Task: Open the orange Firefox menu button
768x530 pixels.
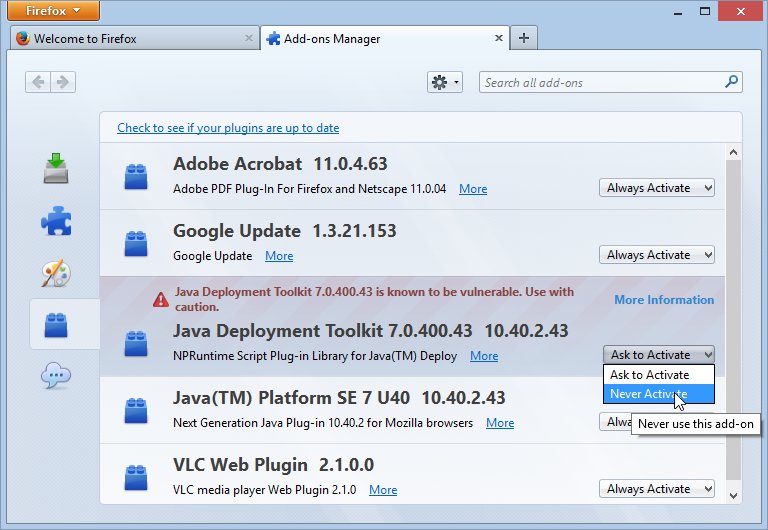Action: click(x=53, y=10)
